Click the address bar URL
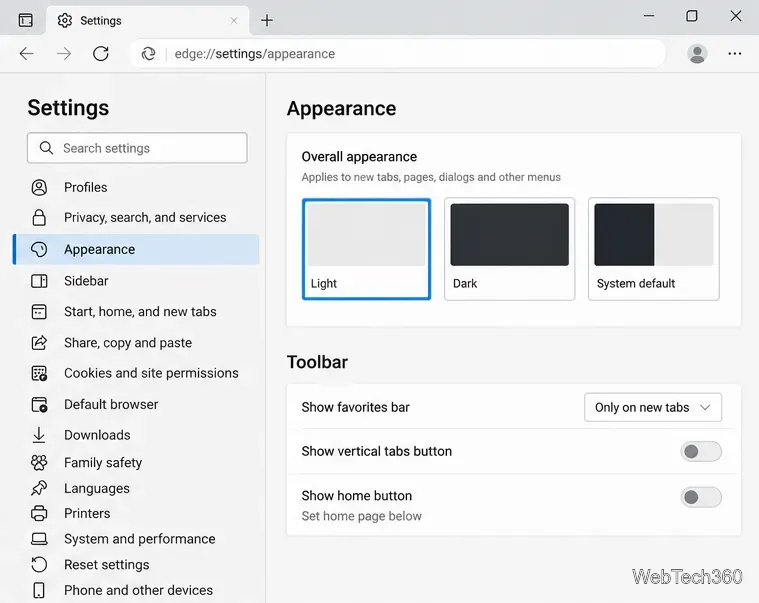 [255, 54]
